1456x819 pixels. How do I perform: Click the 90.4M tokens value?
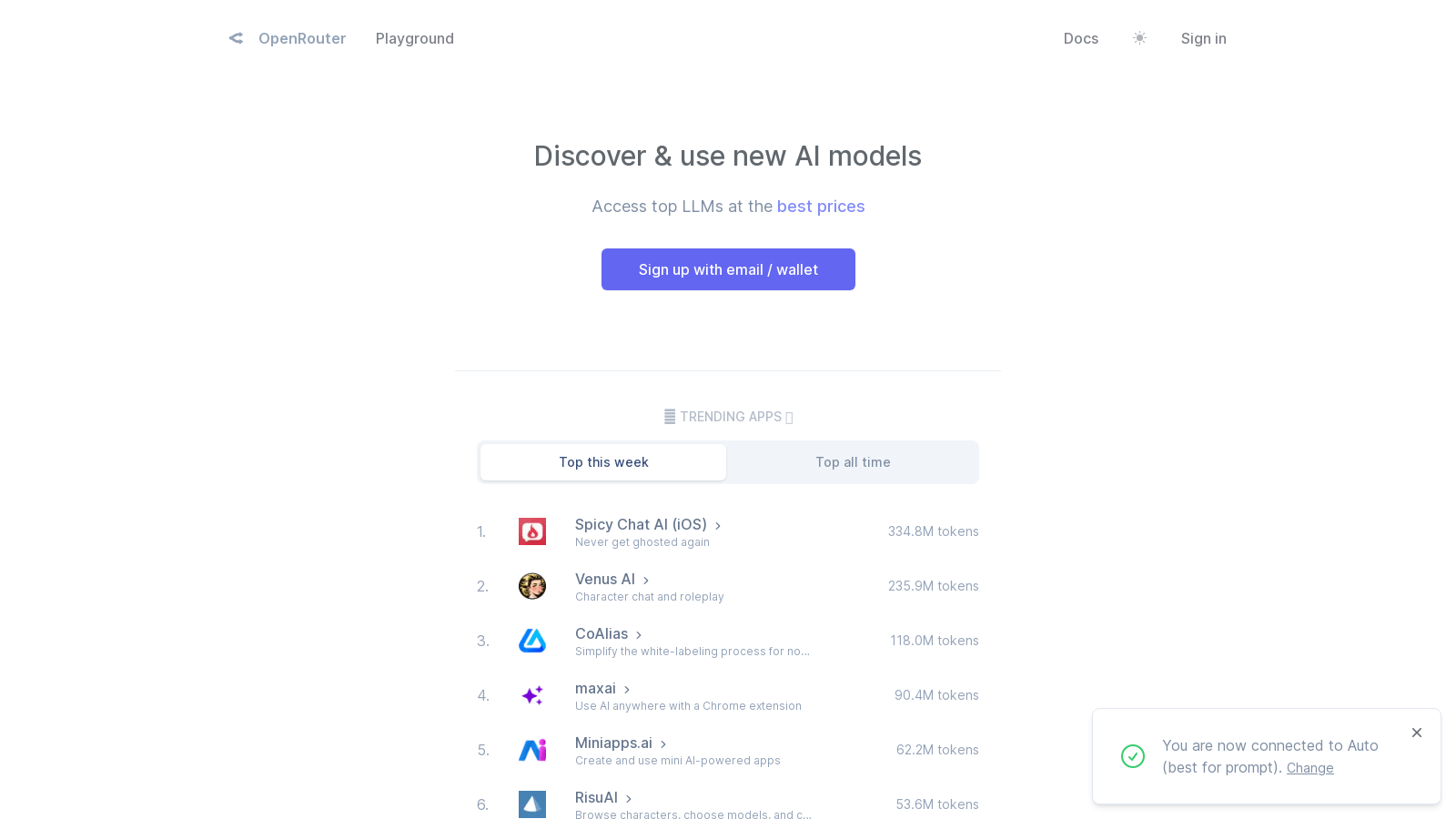coord(936,695)
